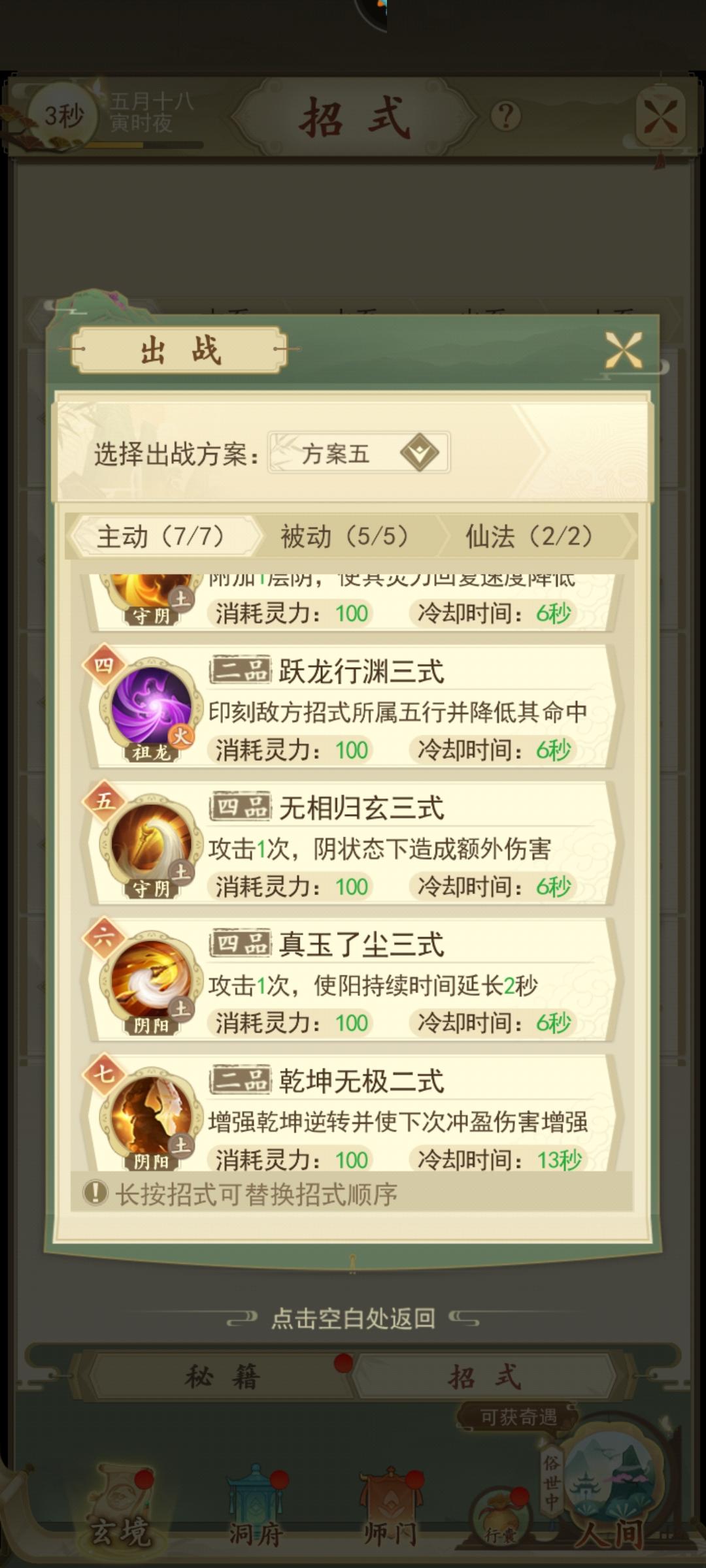Open the question mark help icon
The height and width of the screenshot is (1568, 706).
[506, 116]
